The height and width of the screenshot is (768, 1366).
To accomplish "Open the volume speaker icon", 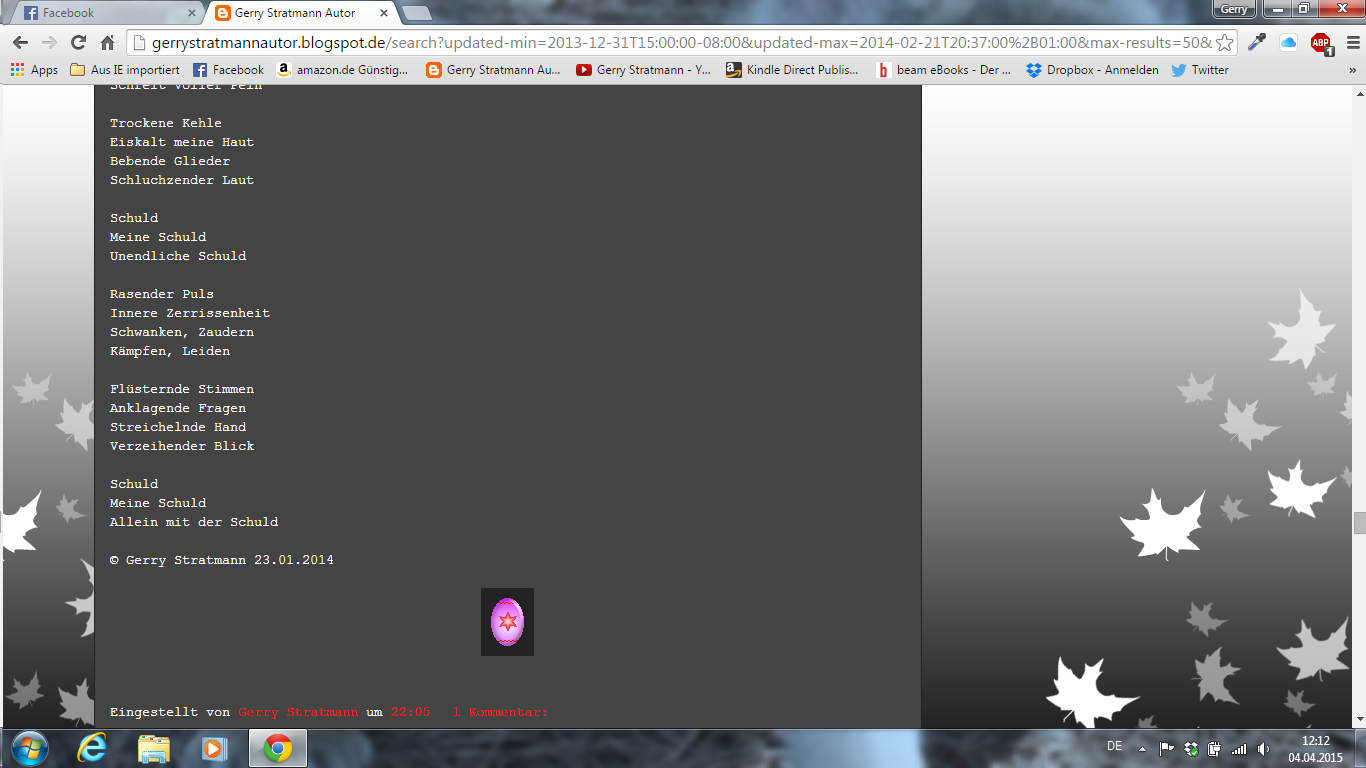I will pyautogui.click(x=1264, y=748).
